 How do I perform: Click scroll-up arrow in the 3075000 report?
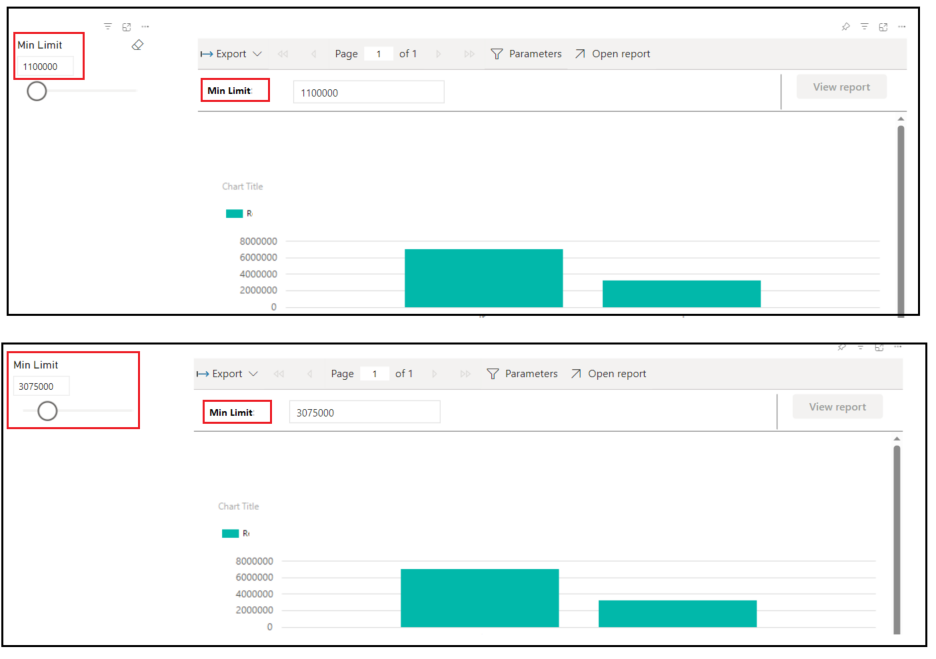pos(897,439)
